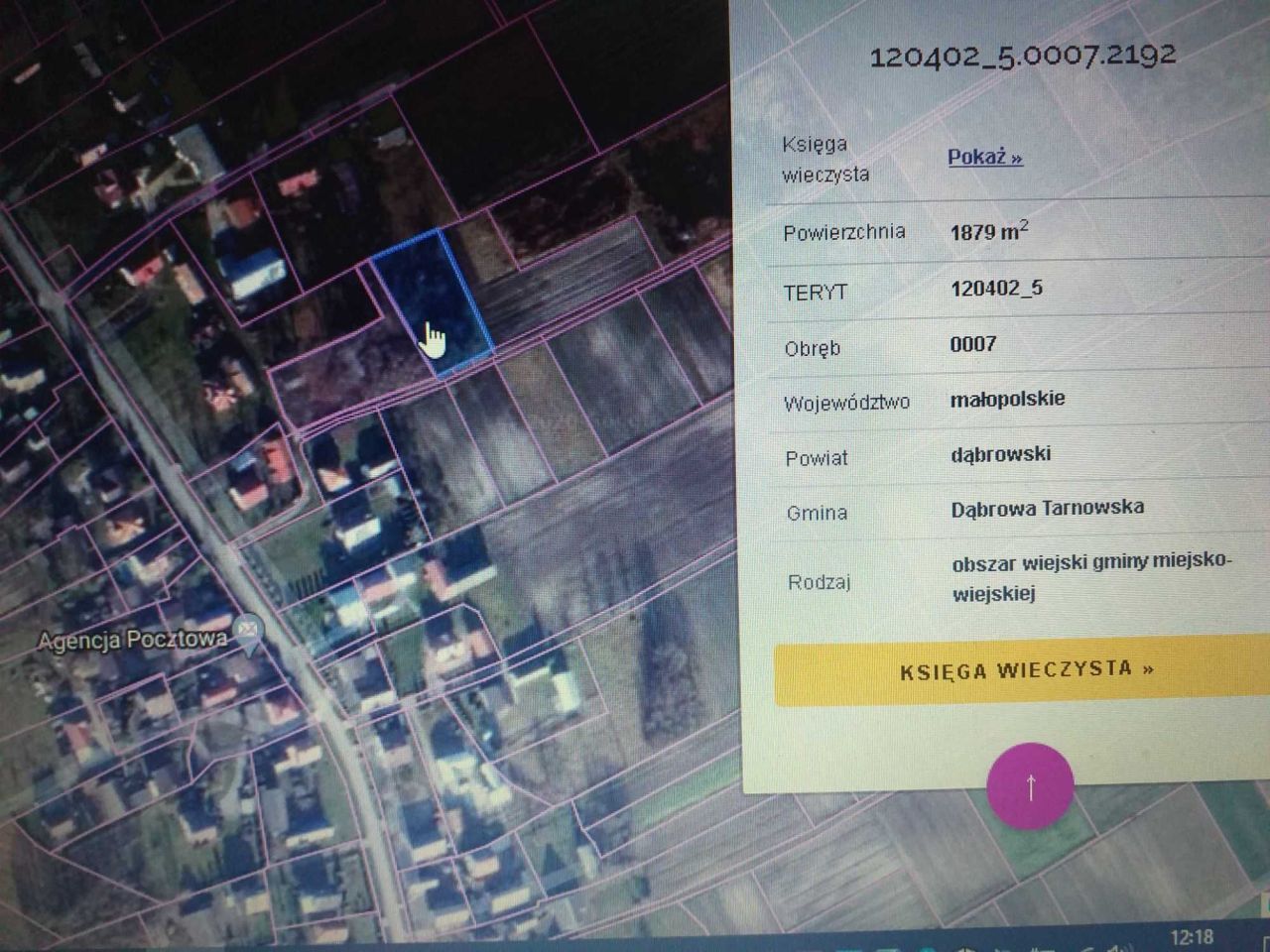Open the "Pokaż »" land register link

[x=984, y=157]
